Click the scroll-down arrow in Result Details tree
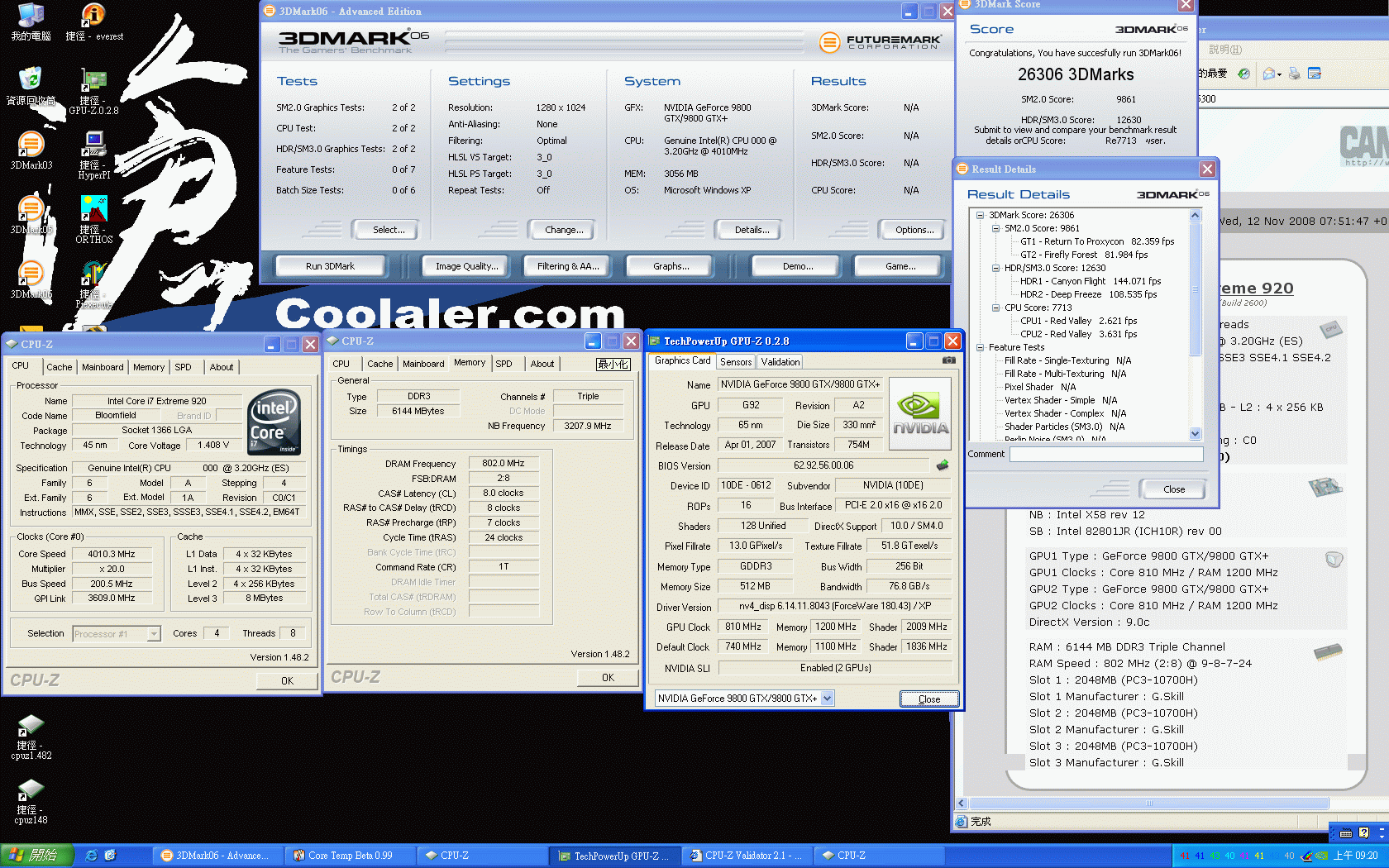This screenshot has height=868, width=1389. coord(1195,433)
